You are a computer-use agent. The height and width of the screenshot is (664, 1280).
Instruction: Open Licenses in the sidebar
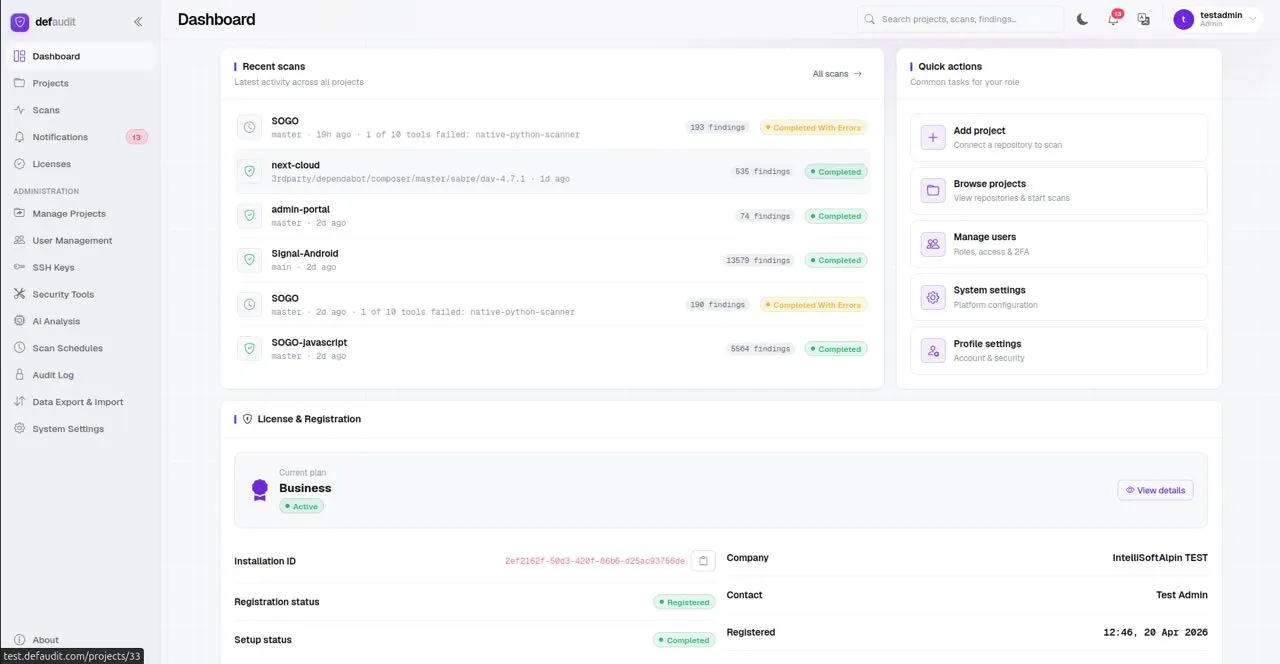[x=79, y=164]
